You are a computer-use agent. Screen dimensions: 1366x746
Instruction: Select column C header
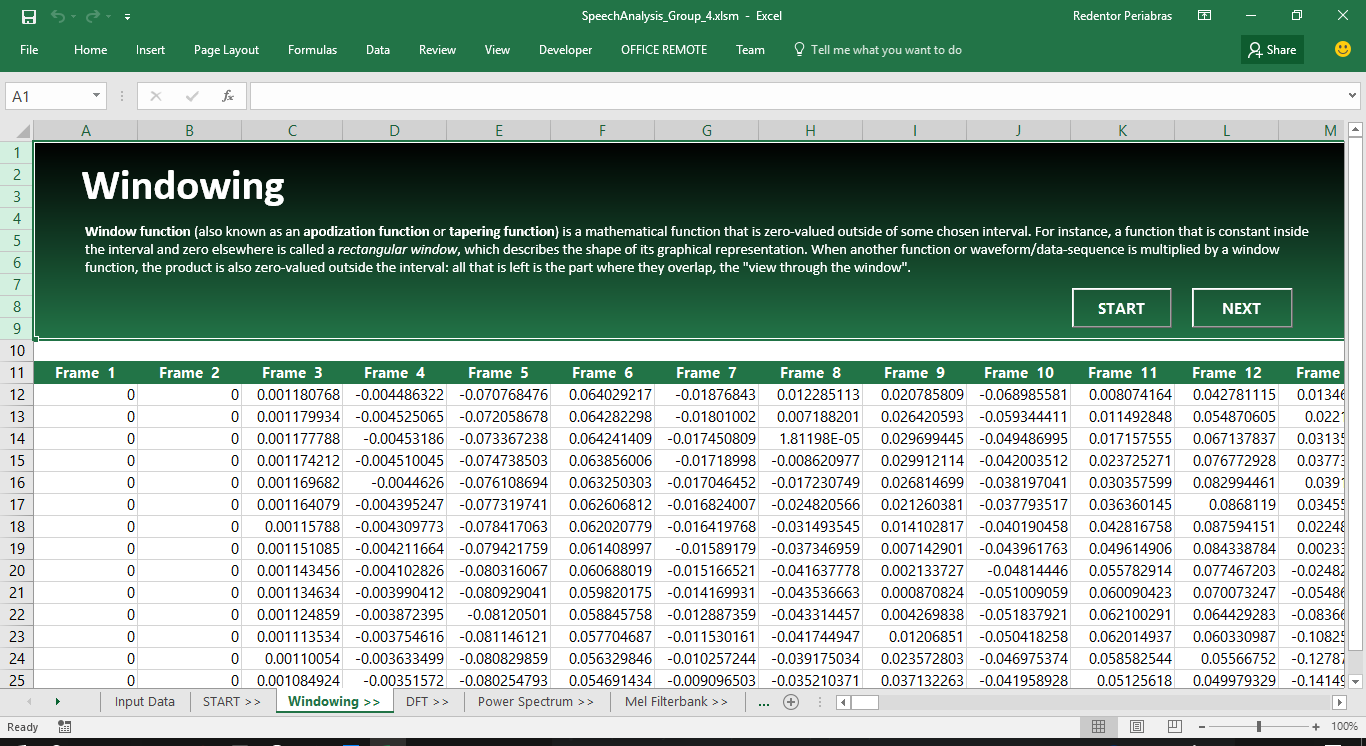click(292, 131)
